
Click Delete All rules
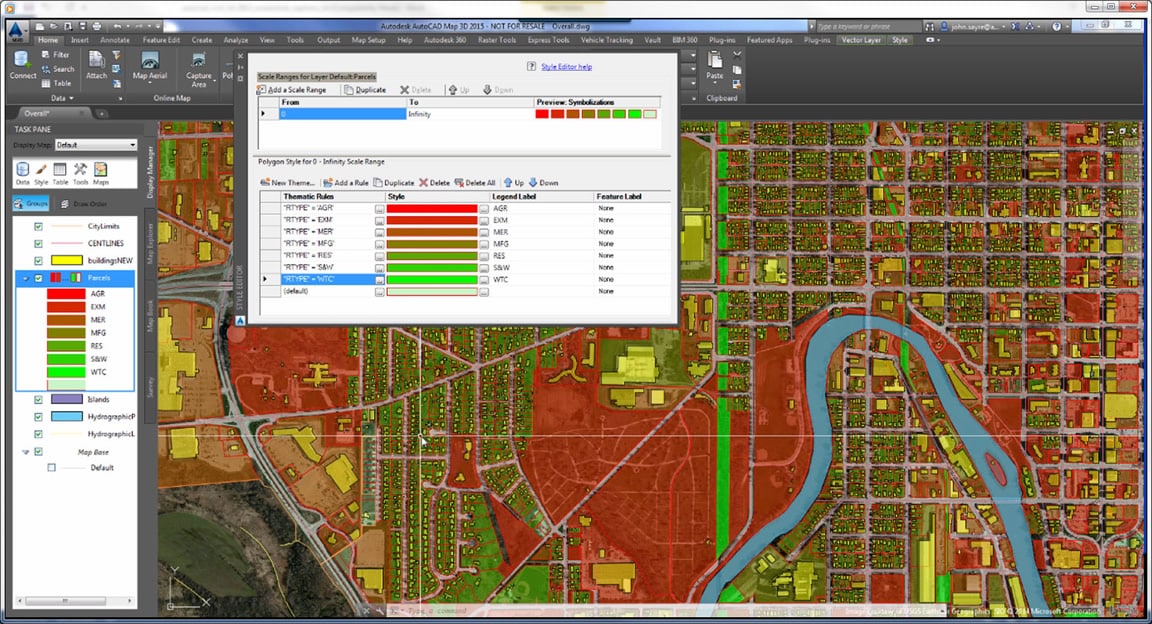click(x=475, y=182)
